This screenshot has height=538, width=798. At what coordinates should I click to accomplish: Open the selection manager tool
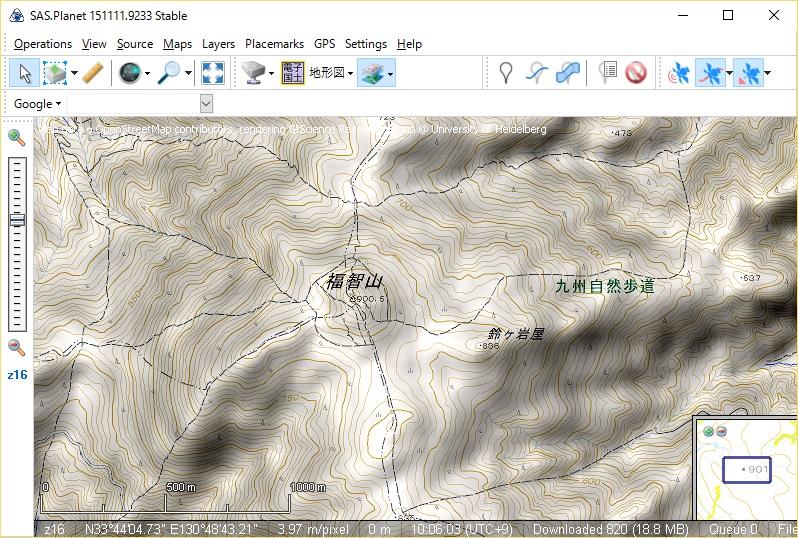click(55, 73)
